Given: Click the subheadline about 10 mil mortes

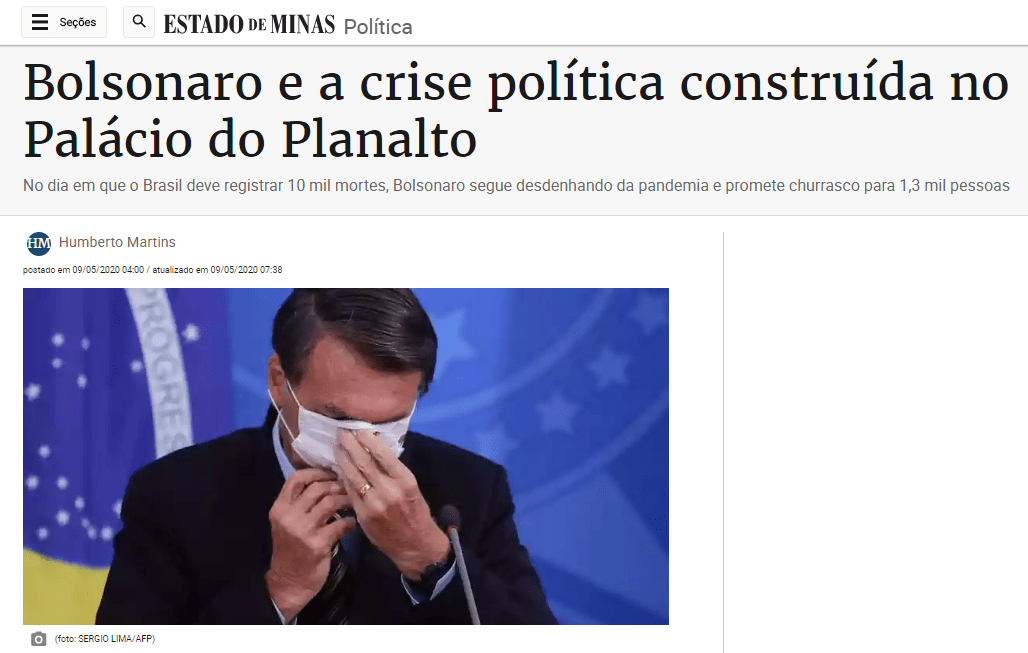Looking at the screenshot, I should (516, 186).
